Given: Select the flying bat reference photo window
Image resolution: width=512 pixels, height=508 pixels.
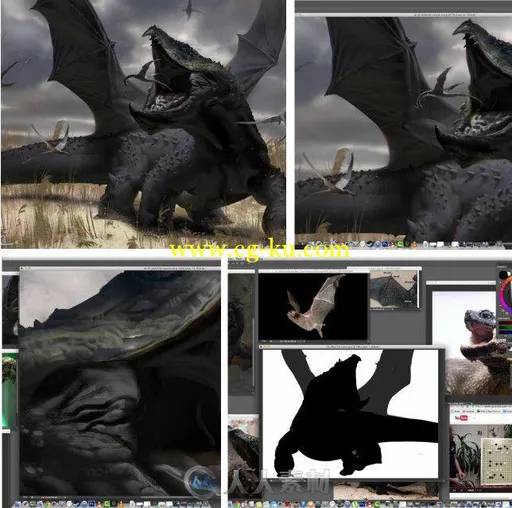Looking at the screenshot, I should point(313,306).
